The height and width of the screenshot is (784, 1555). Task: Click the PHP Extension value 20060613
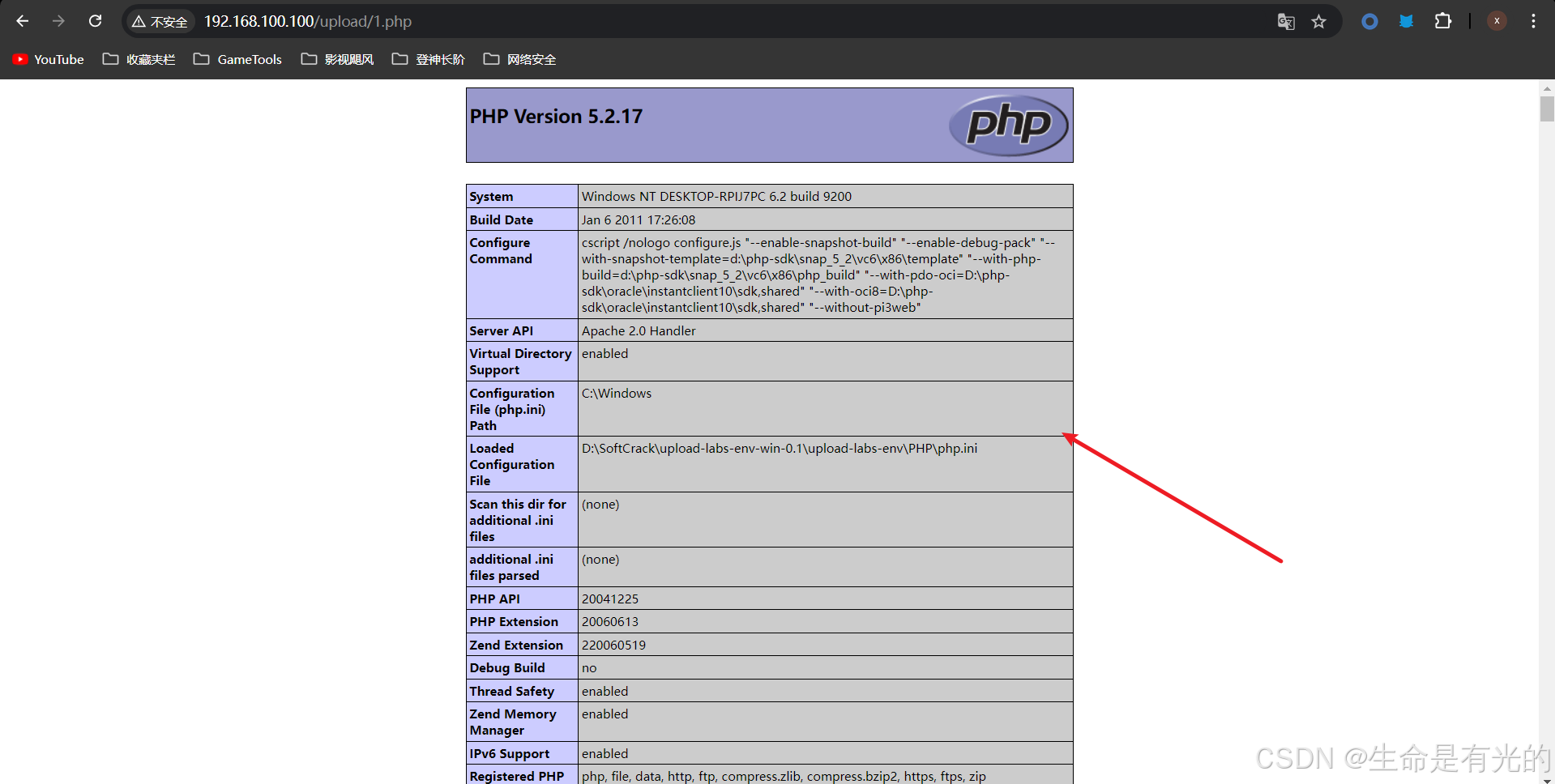click(x=610, y=621)
